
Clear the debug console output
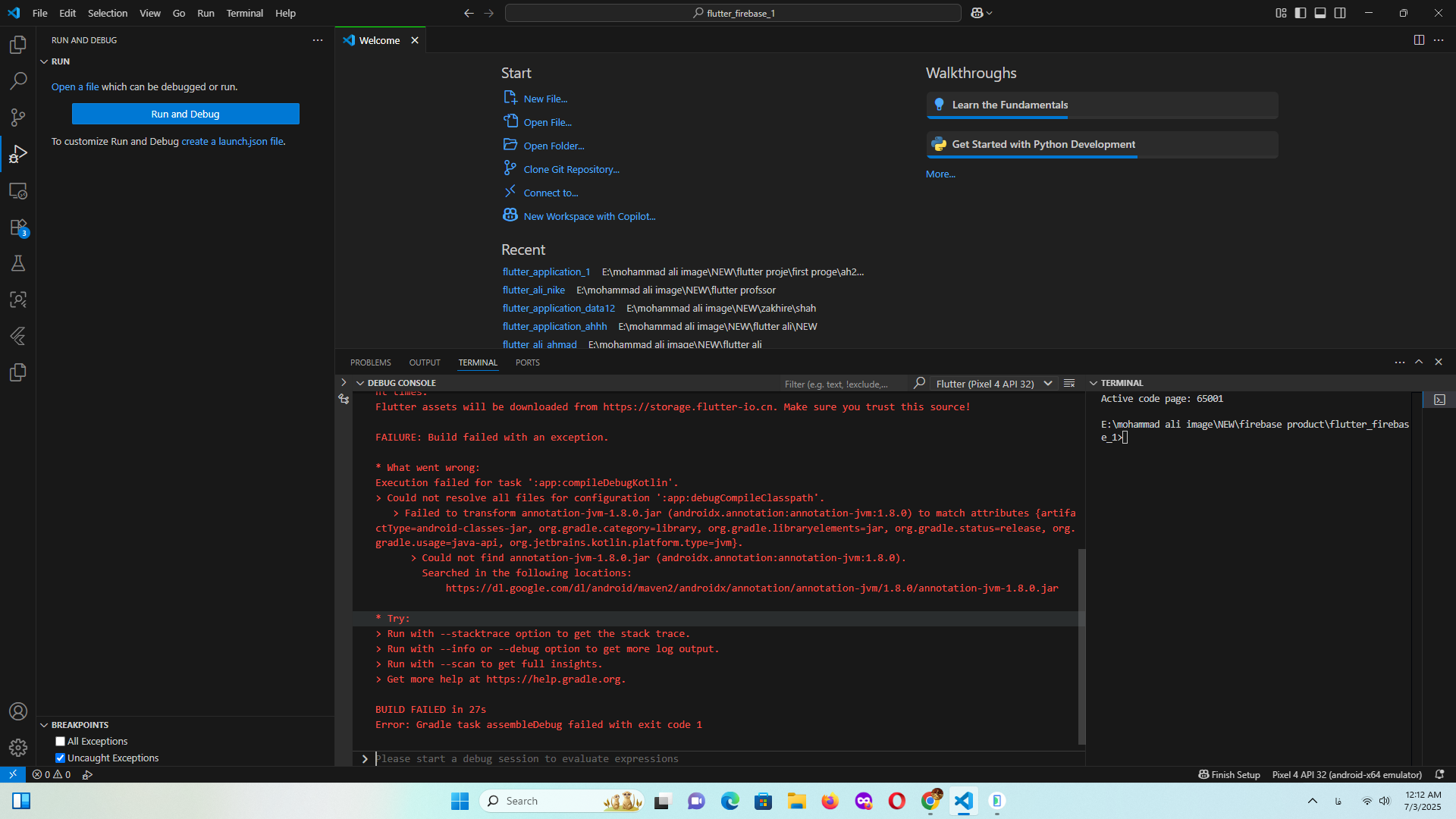click(1069, 383)
